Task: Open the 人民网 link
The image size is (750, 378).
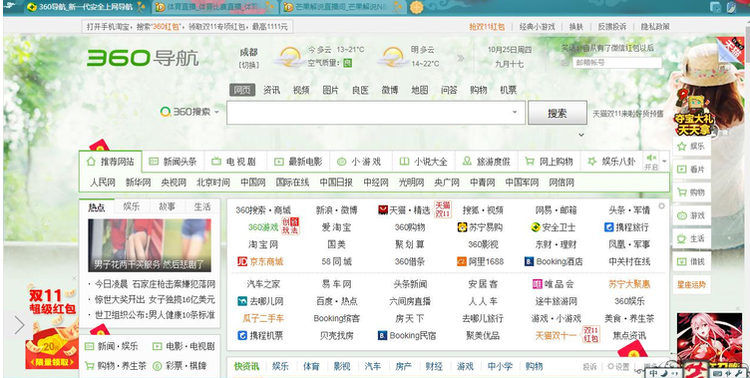Action: (103, 182)
